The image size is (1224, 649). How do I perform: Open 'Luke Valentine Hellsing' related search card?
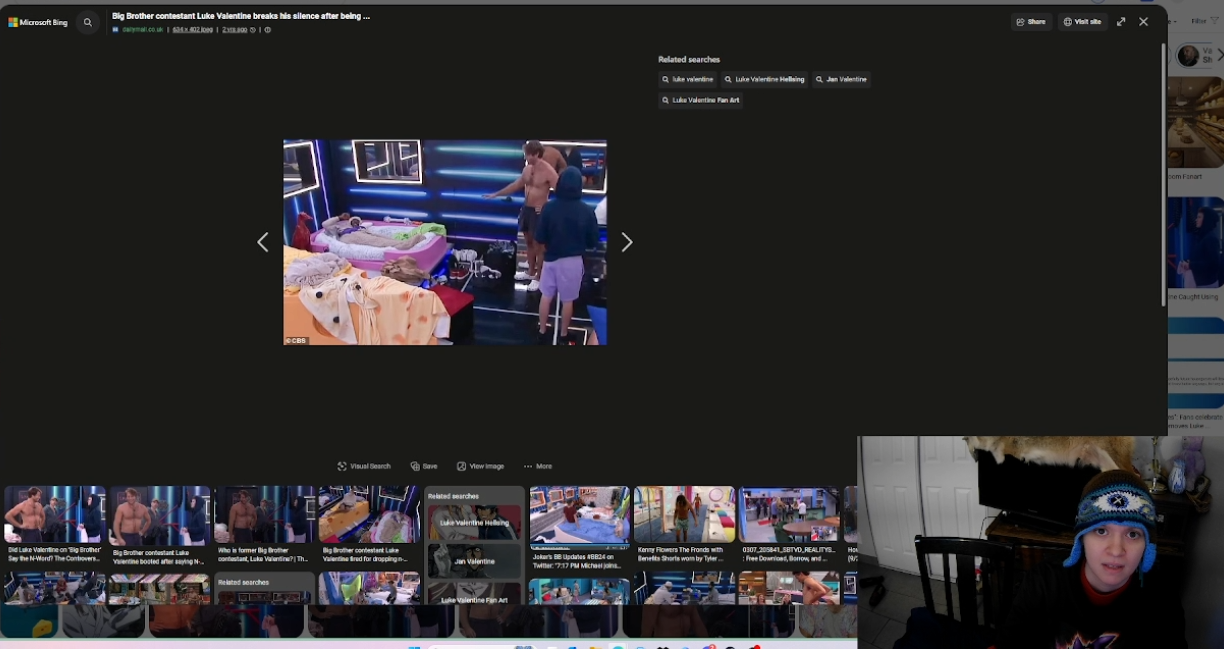point(475,522)
